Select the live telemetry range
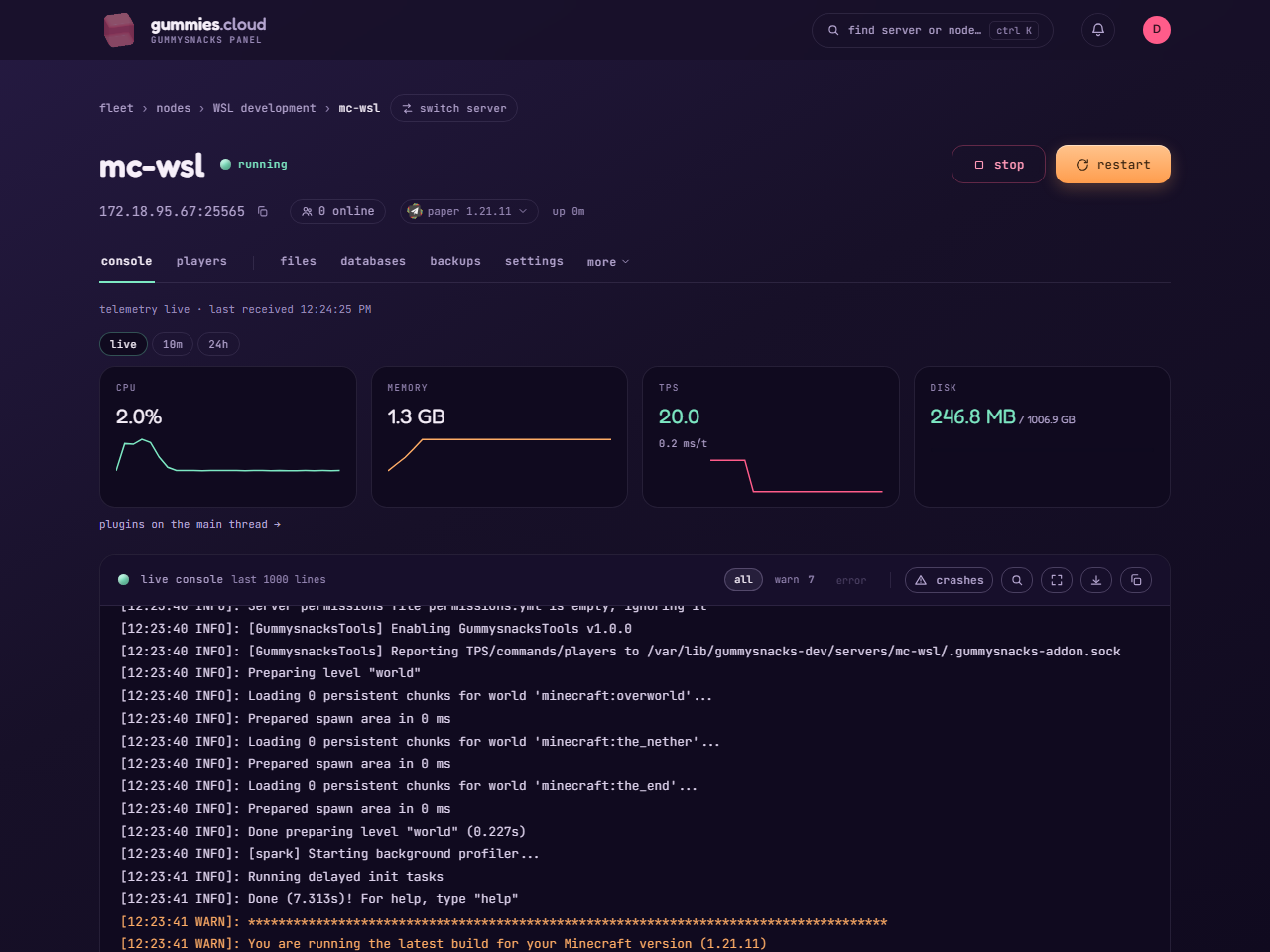Viewport: 1270px width, 952px height. [x=123, y=344]
